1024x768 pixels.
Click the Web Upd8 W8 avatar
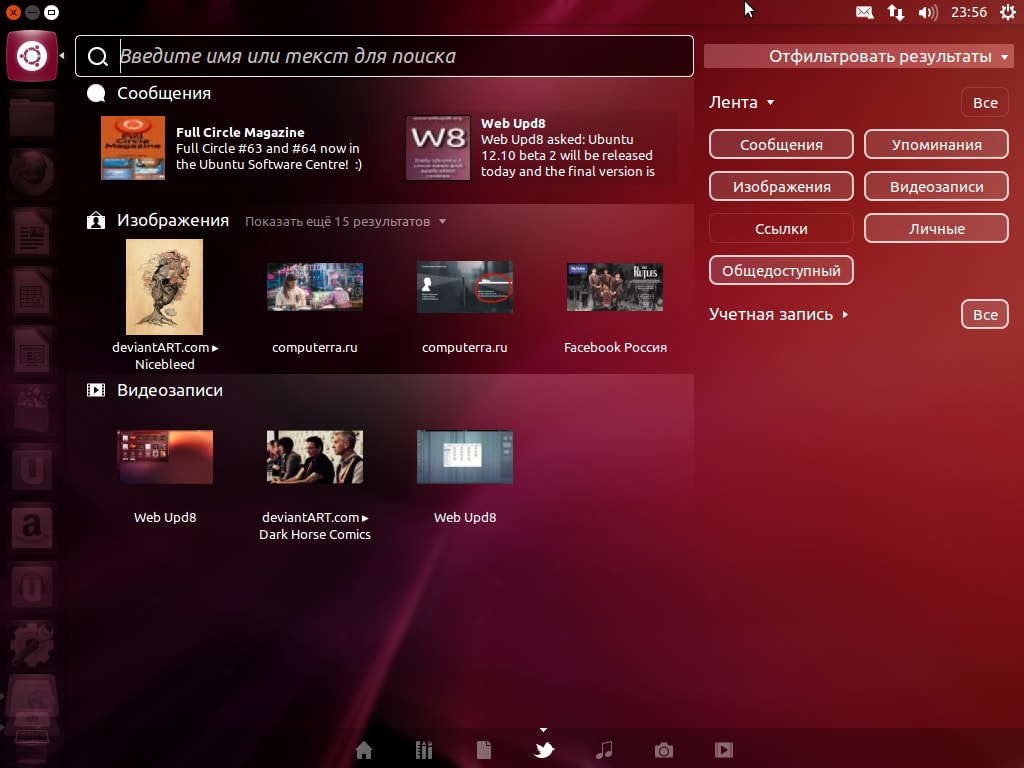(438, 148)
